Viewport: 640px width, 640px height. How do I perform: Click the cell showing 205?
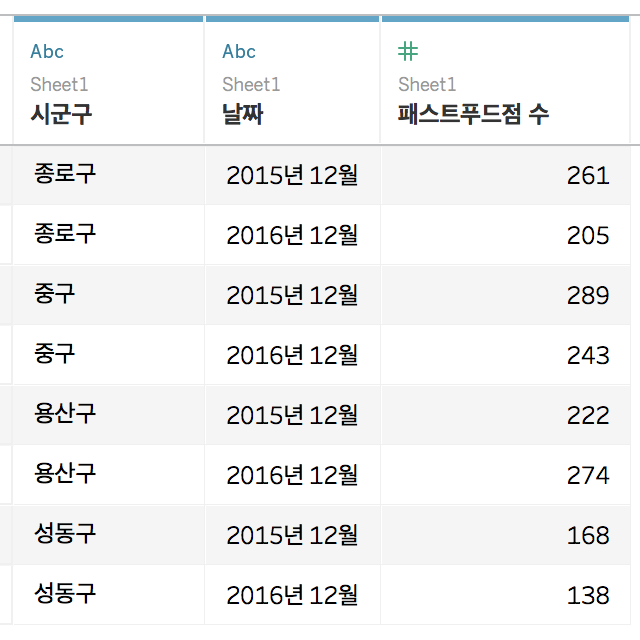[505, 235]
